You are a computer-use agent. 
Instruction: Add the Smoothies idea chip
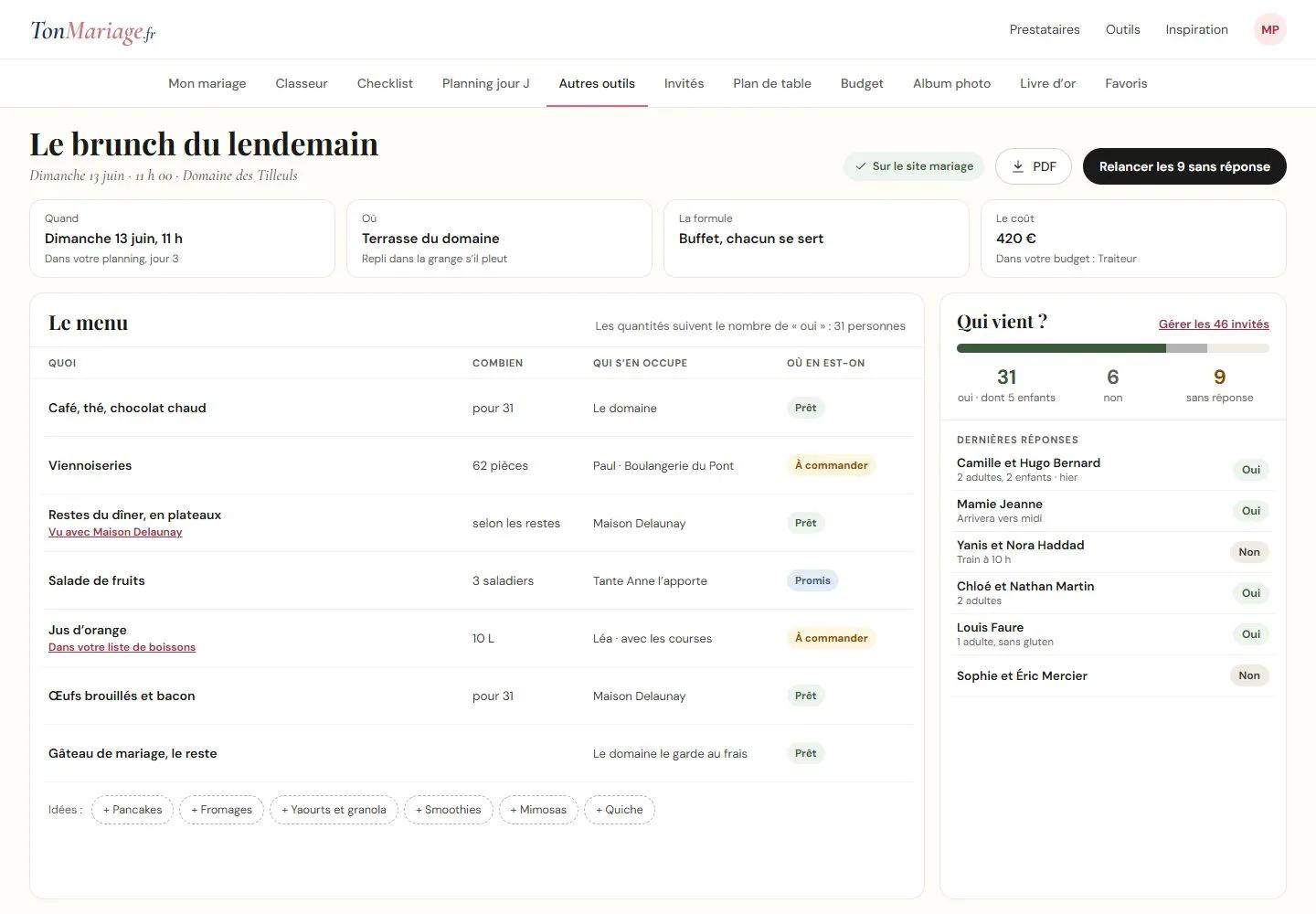(448, 810)
